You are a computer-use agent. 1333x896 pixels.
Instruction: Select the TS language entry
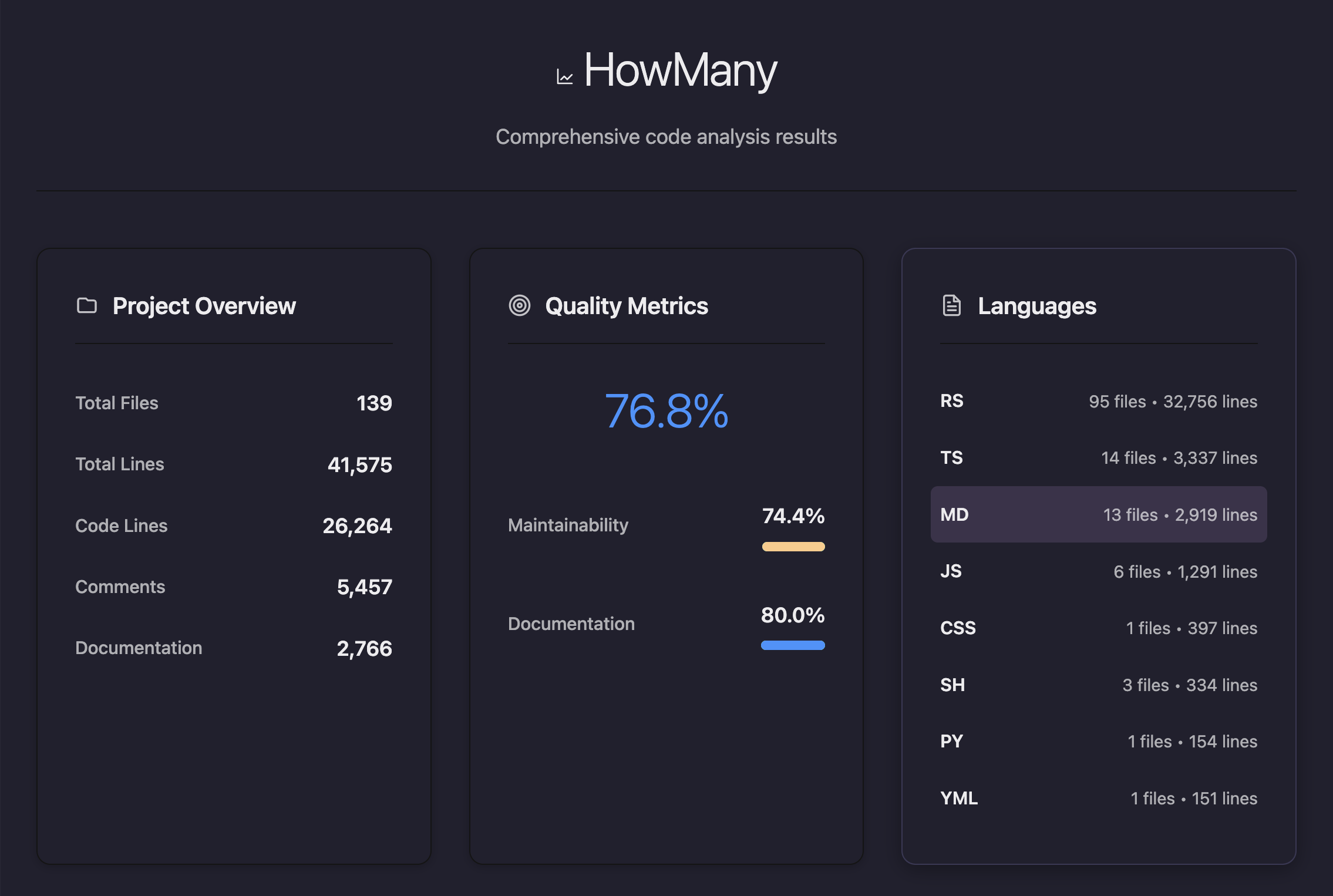[1098, 457]
